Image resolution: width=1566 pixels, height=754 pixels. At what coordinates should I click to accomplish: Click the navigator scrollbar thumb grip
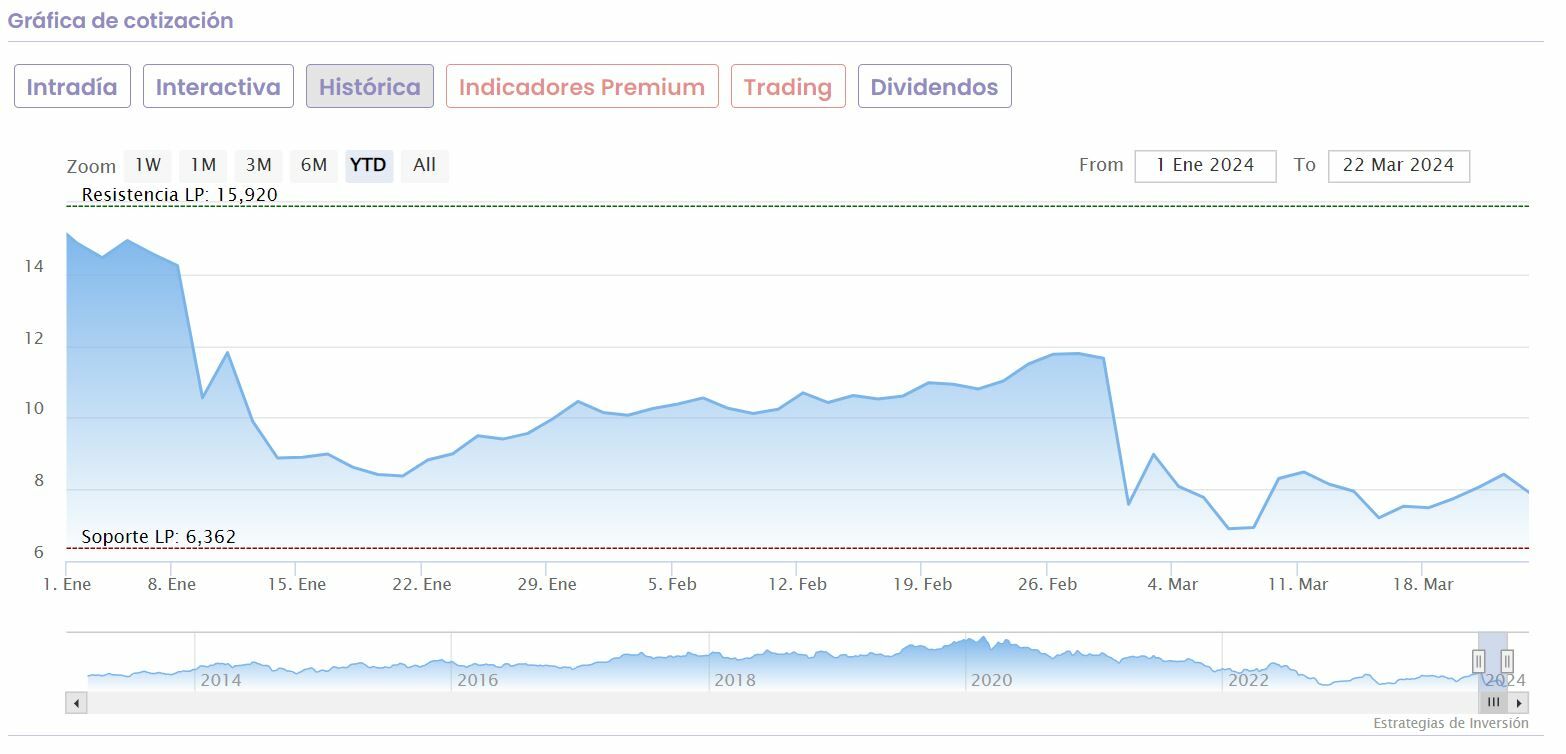click(x=1494, y=703)
